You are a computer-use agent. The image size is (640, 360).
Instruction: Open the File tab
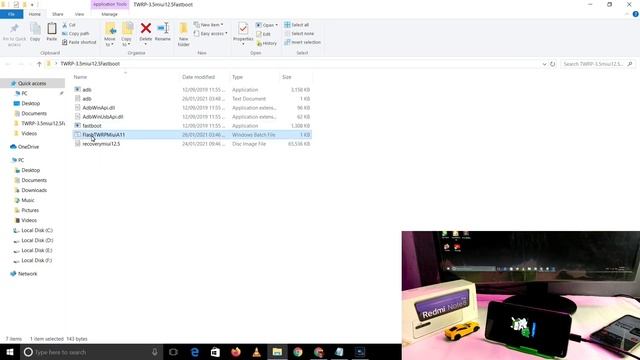[x=11, y=14]
